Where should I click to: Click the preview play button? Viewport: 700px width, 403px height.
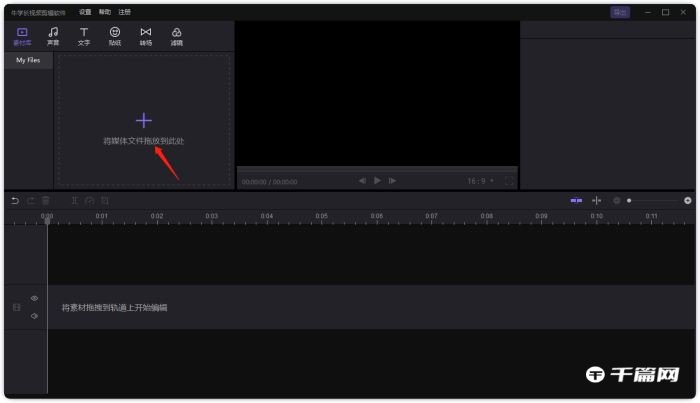tap(377, 181)
